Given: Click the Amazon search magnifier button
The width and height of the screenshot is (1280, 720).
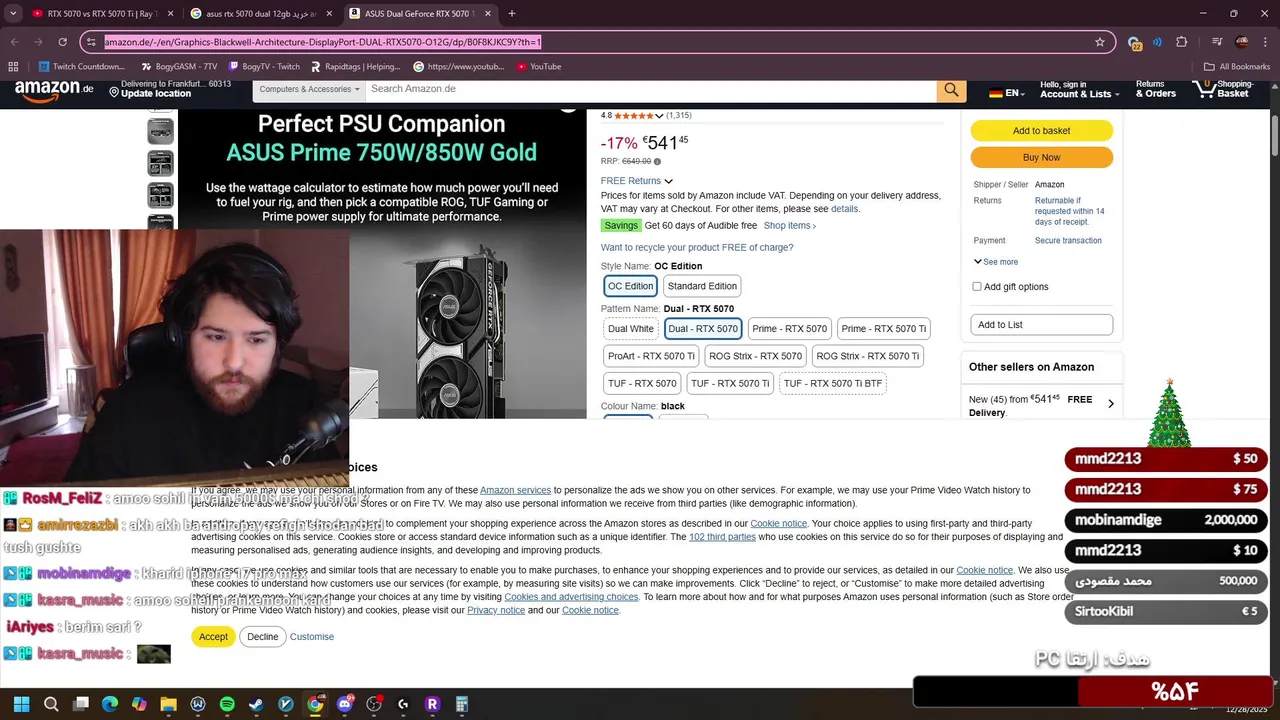Looking at the screenshot, I should (x=951, y=89).
